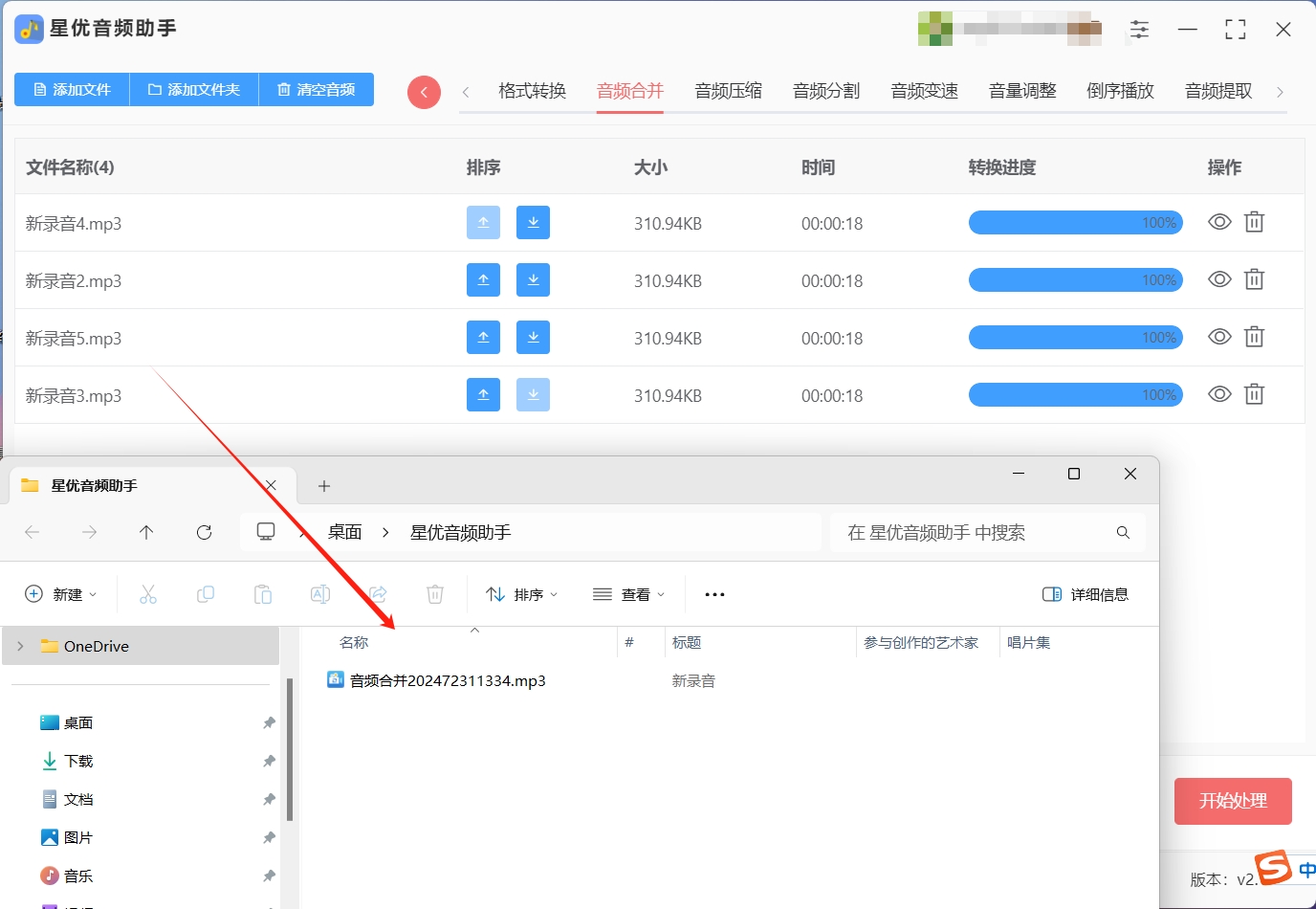Screen dimensions: 1316x909
Task: Preview 新录音2.mp3 with eye icon
Action: [x=1219, y=279]
